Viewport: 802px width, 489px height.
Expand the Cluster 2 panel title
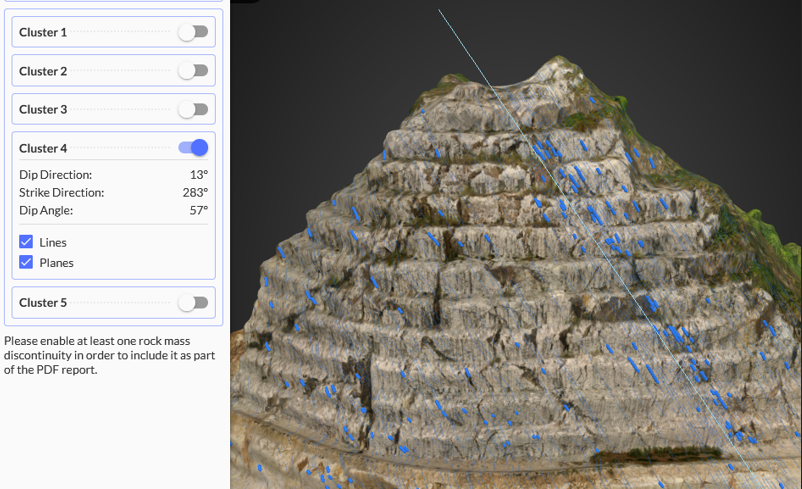pyautogui.click(x=43, y=71)
